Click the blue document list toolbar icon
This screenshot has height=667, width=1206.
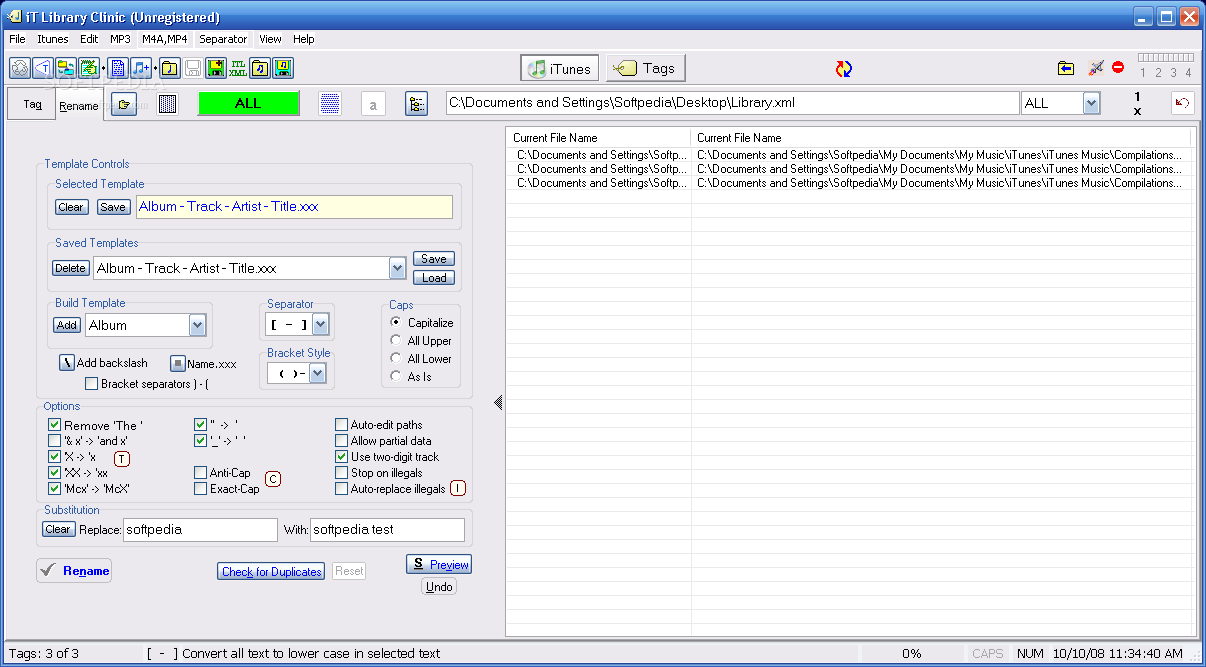(118, 68)
